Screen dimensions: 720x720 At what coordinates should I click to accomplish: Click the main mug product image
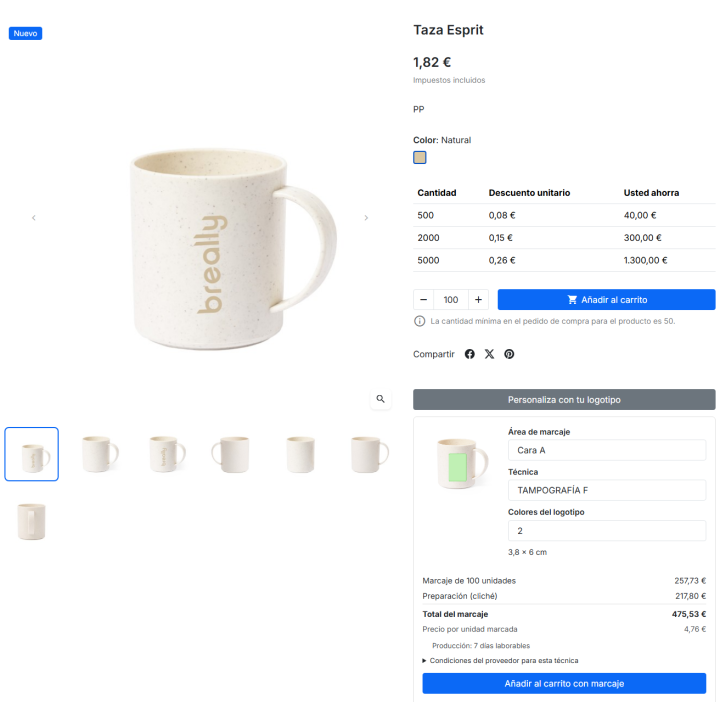pos(233,248)
